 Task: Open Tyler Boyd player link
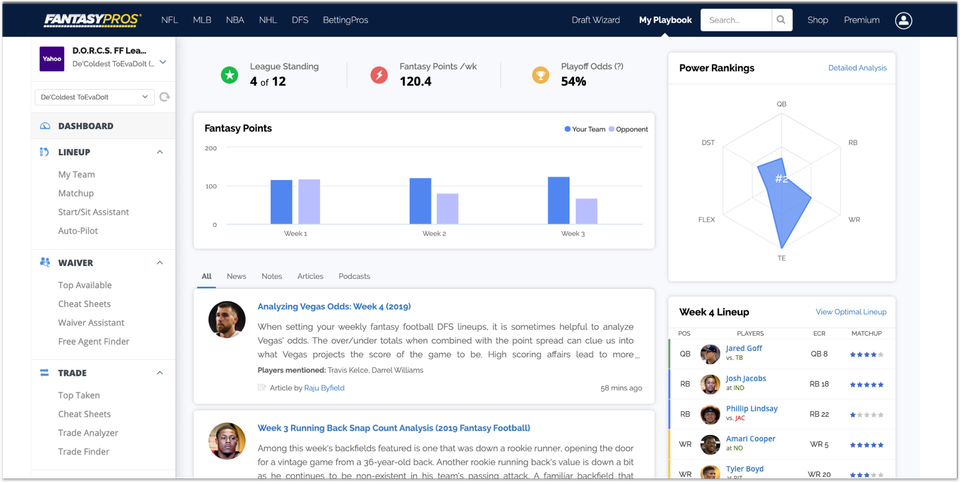pos(745,469)
